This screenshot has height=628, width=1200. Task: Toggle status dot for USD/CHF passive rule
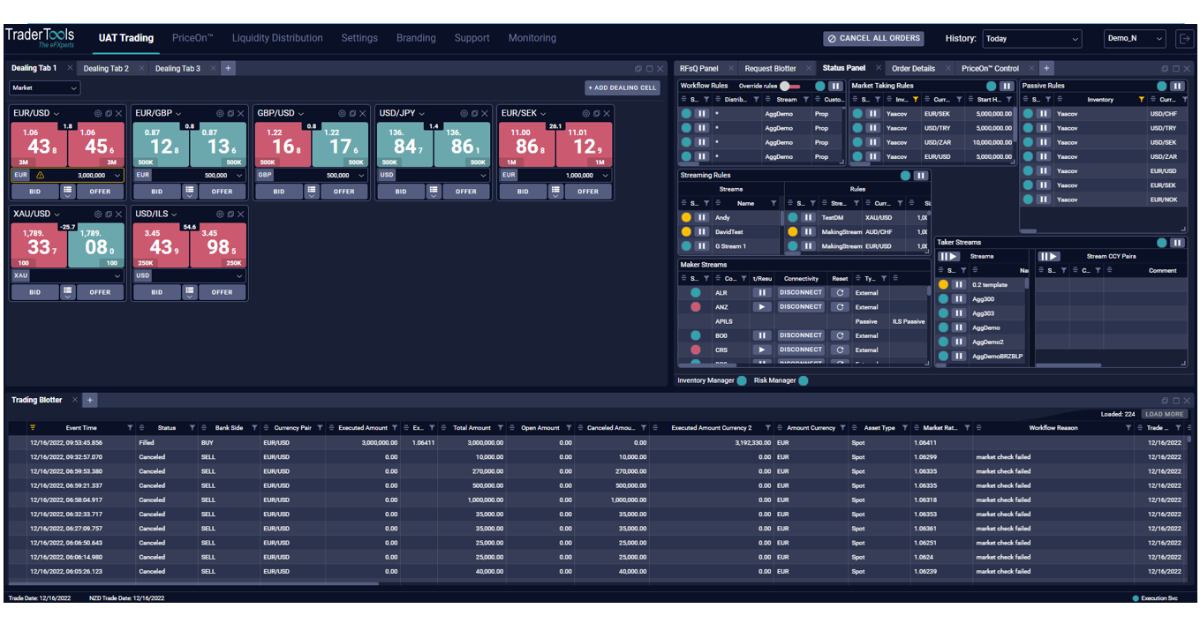click(1028, 114)
